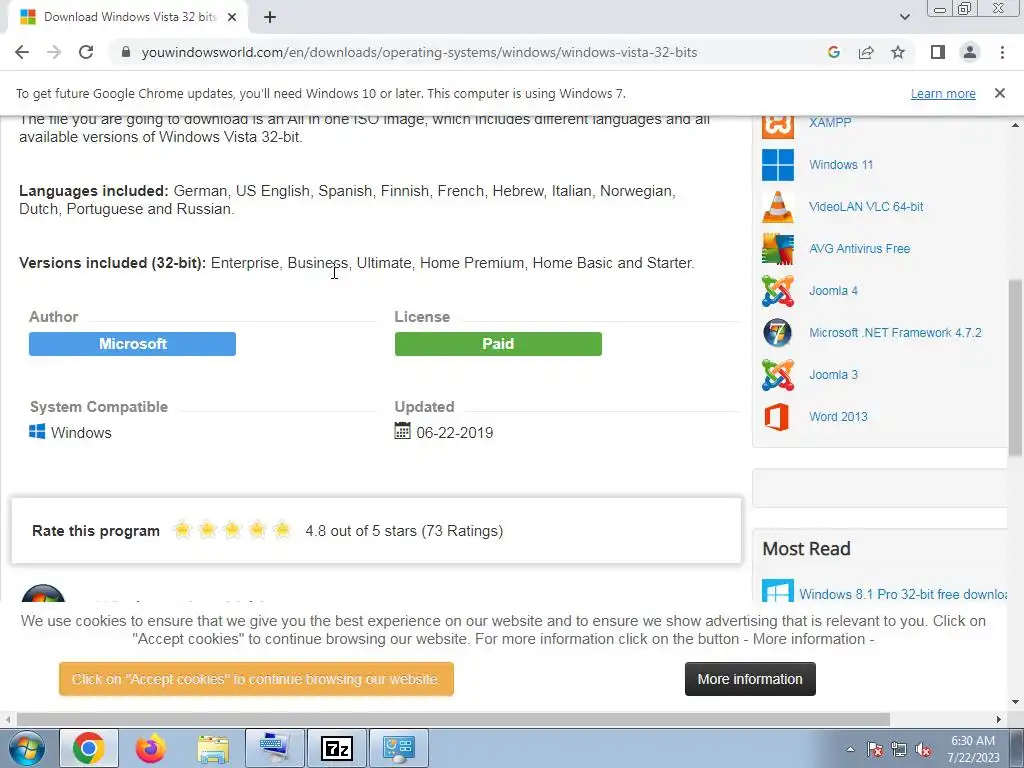Show hidden system tray icons
The image size is (1024, 768).
850,749
